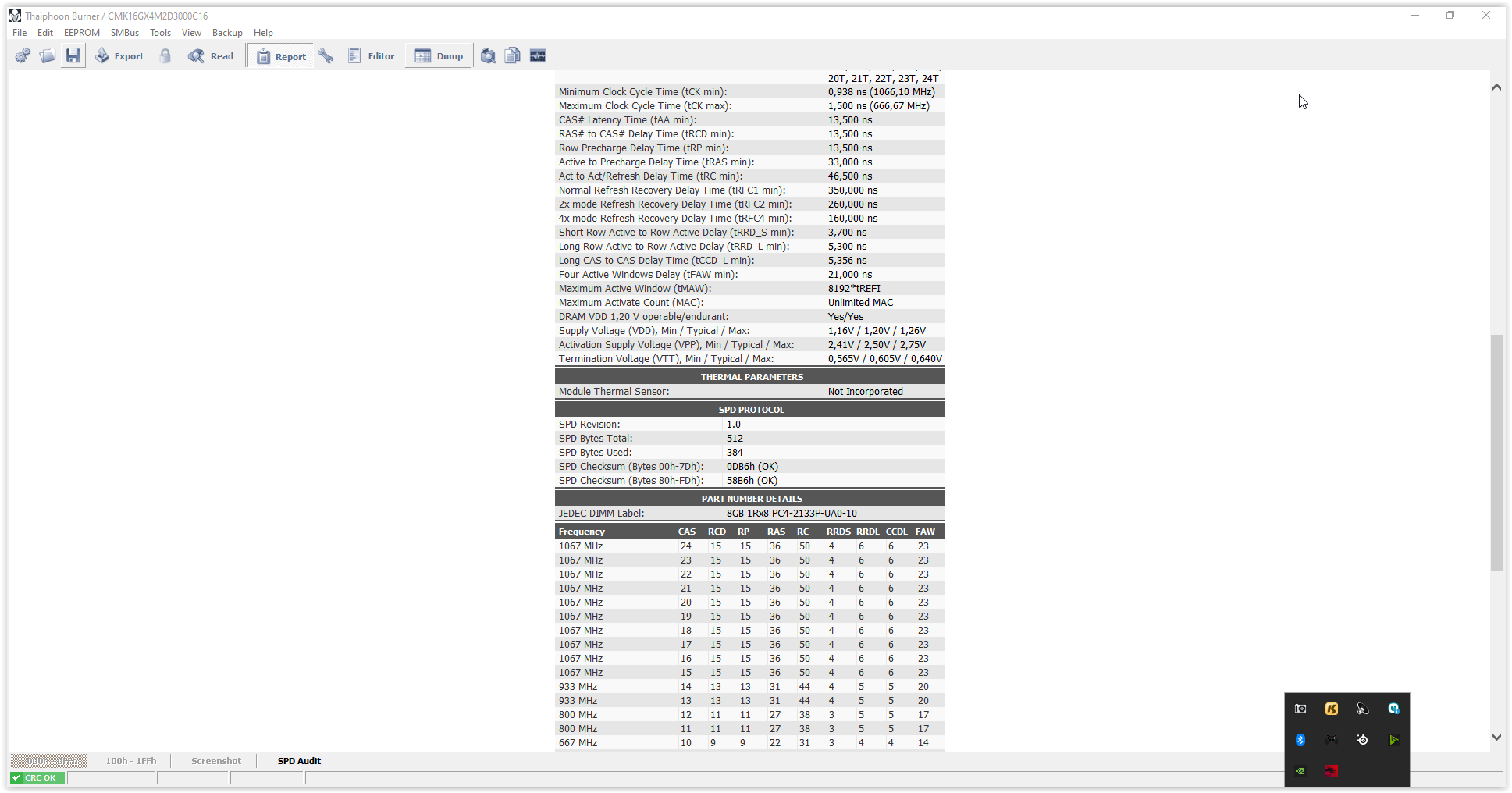Click the SPD PROTOCOL section header
The height and width of the screenshot is (793, 1512).
tap(750, 410)
